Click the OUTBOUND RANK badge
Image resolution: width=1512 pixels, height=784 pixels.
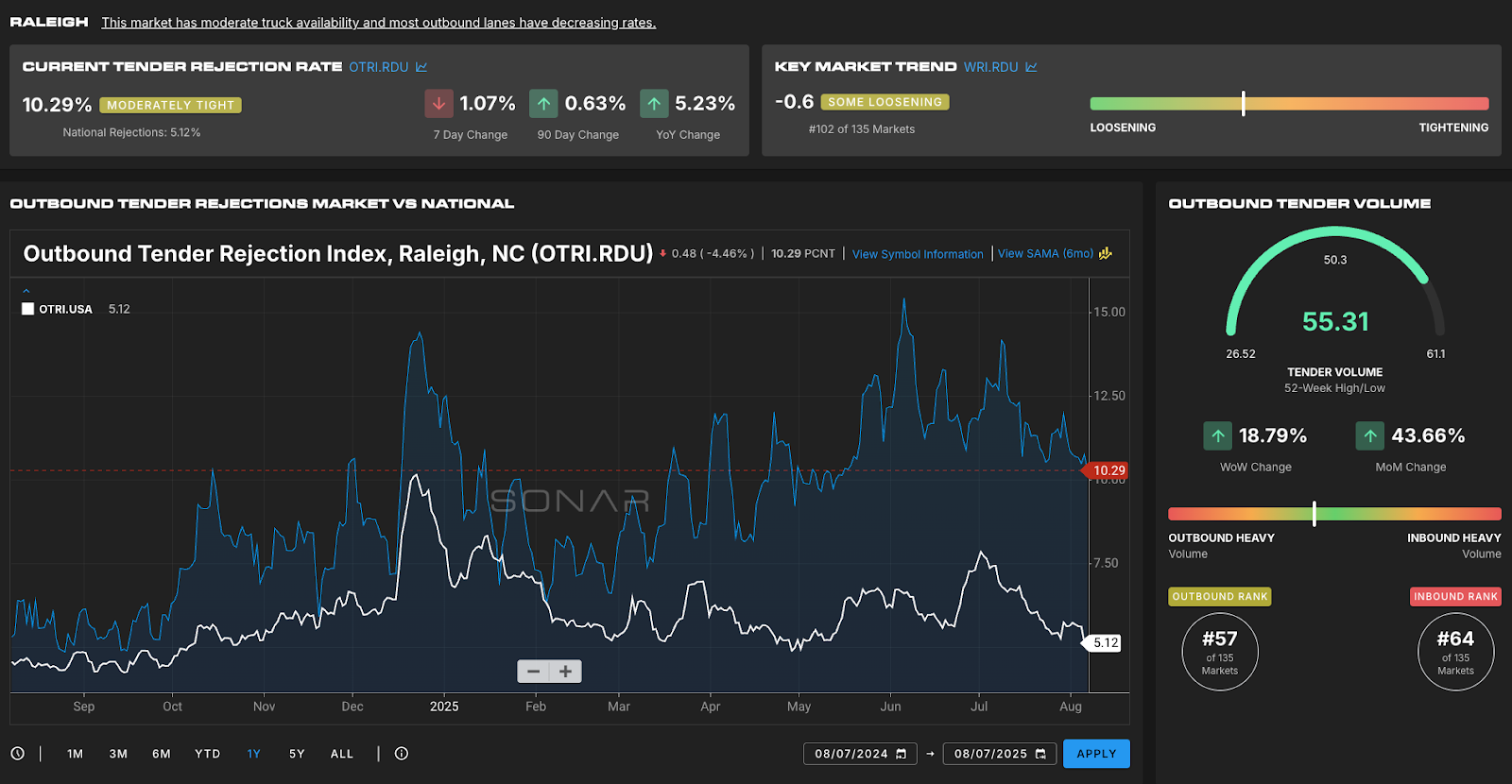pyautogui.click(x=1220, y=597)
